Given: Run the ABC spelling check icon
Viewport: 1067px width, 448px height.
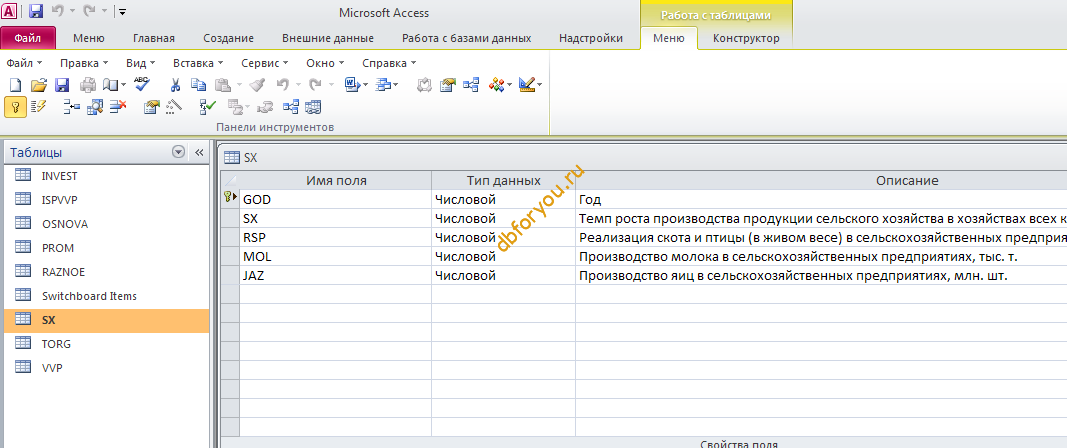Looking at the screenshot, I should pyautogui.click(x=142, y=84).
